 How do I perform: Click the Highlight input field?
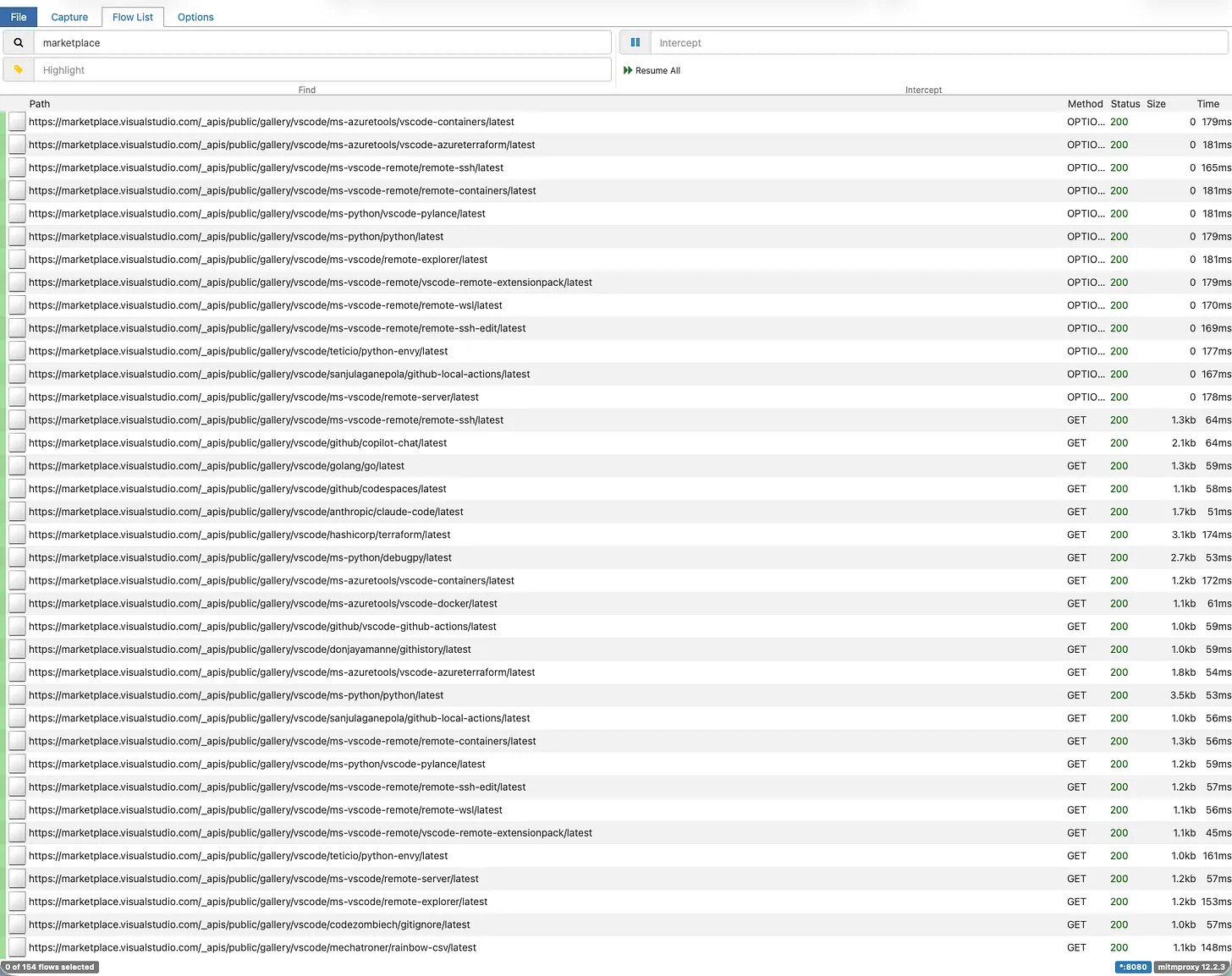click(322, 69)
